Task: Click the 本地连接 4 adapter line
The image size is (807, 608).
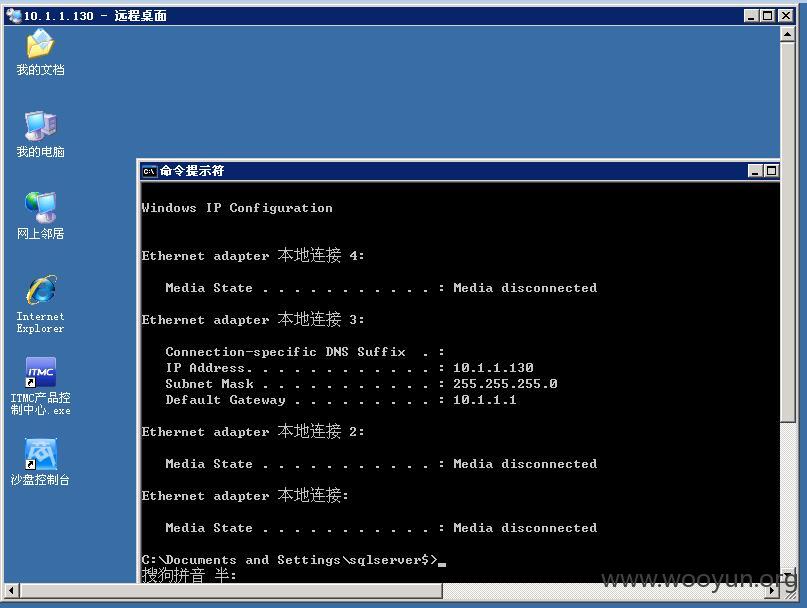Action: pyautogui.click(x=253, y=255)
